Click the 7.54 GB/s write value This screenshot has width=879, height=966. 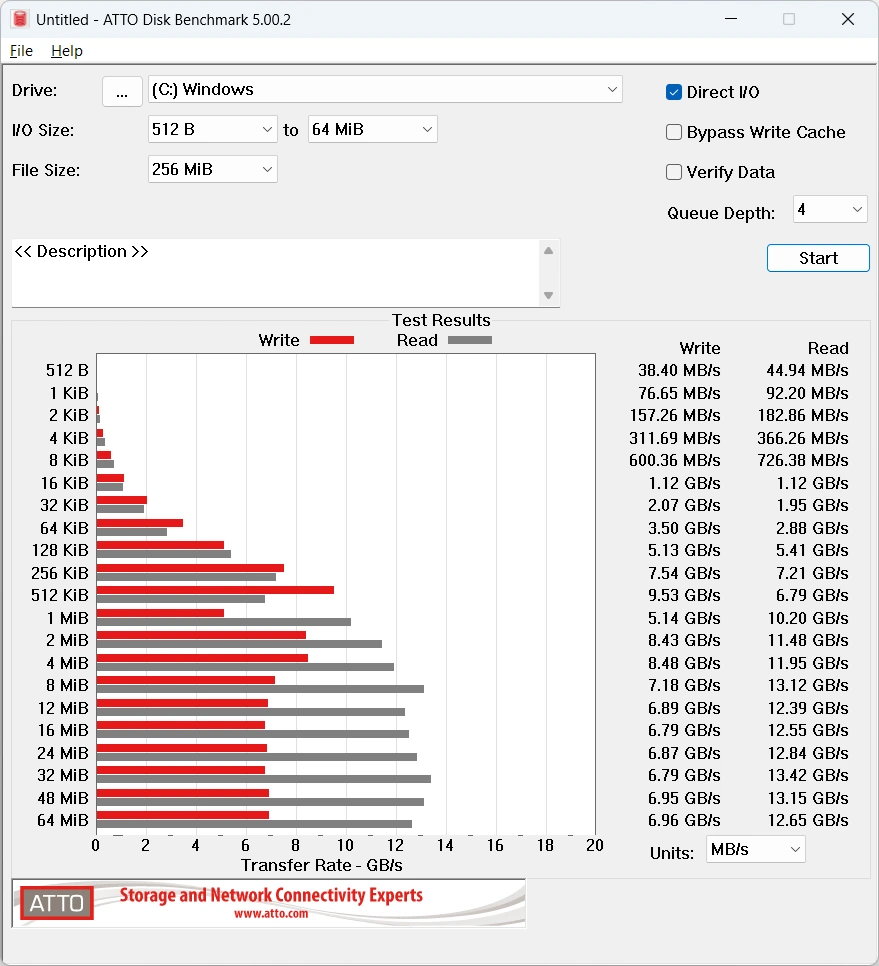pos(684,573)
